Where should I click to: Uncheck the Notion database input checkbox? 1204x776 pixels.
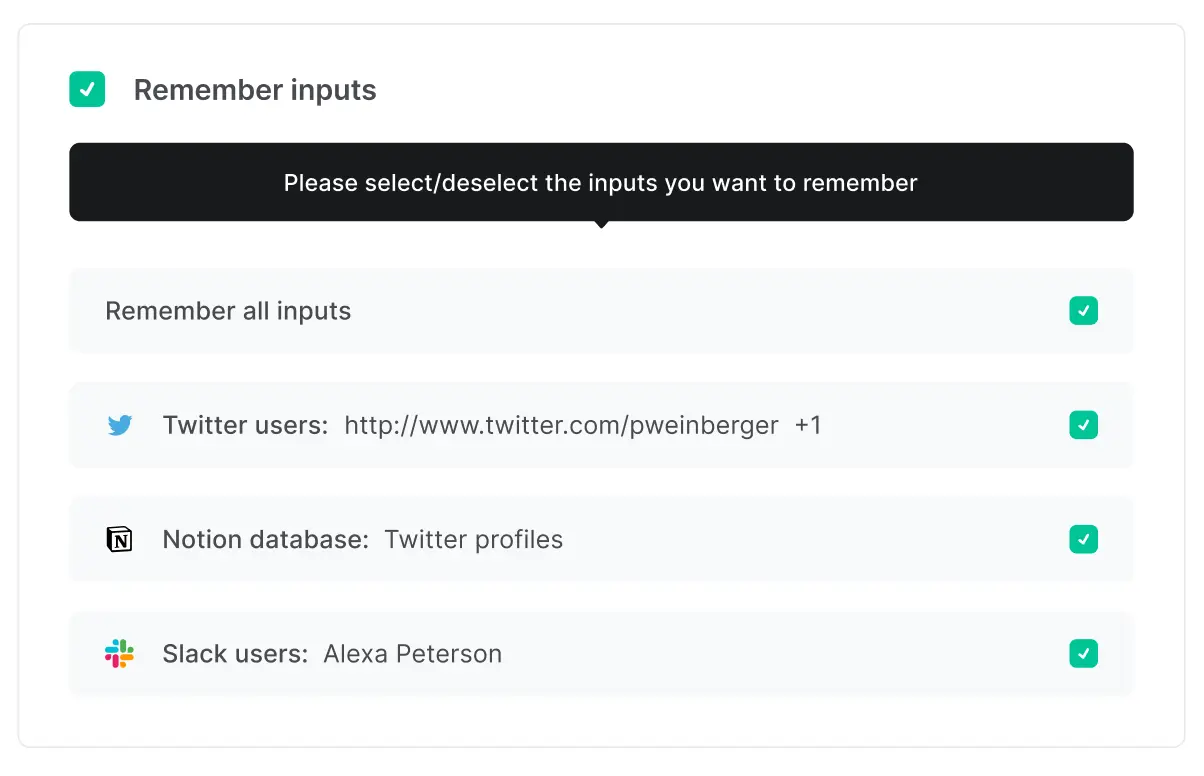tap(1083, 539)
